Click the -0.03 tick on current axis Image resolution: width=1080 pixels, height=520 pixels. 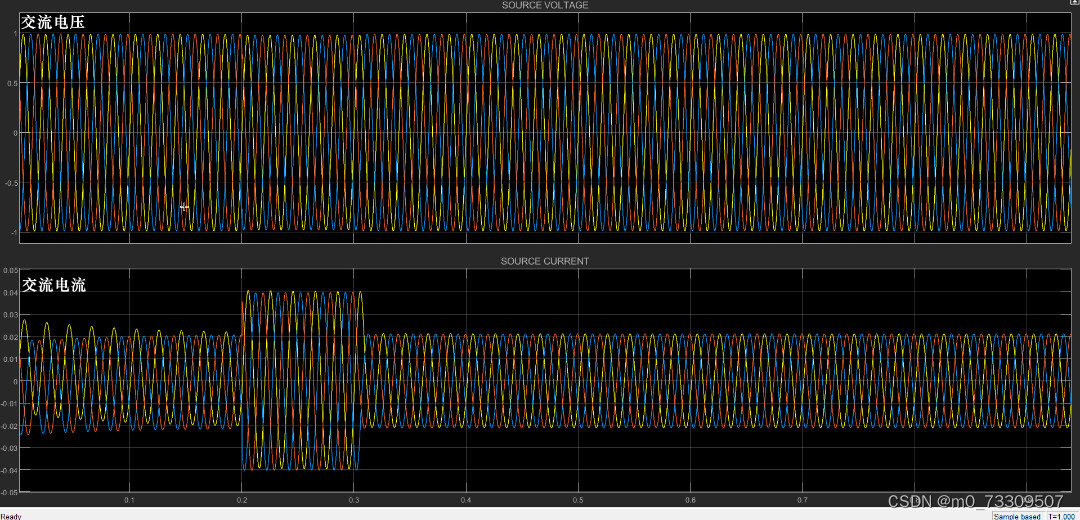[8, 448]
